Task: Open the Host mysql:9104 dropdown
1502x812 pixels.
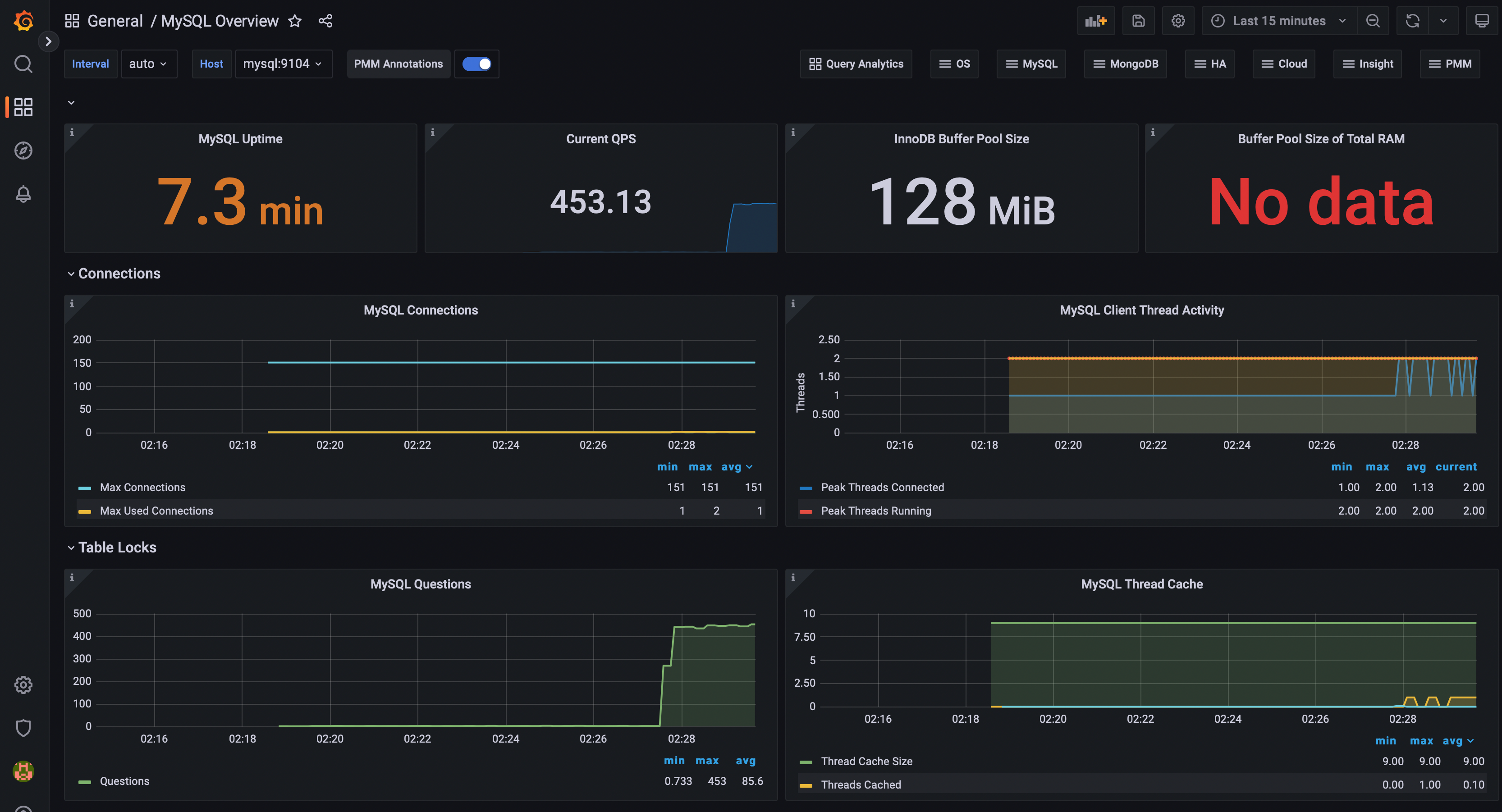Action: point(283,64)
